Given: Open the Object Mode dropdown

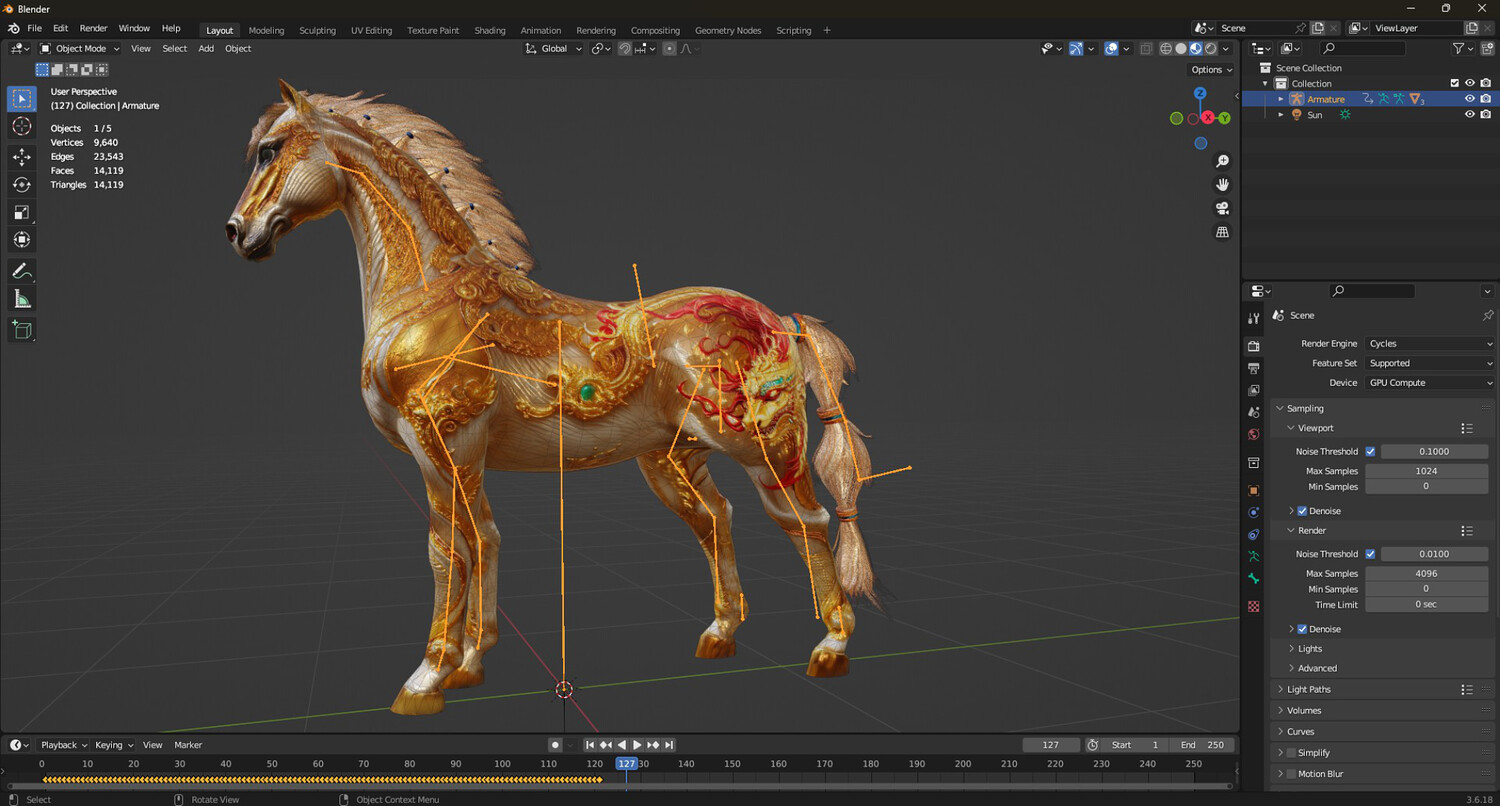Looking at the screenshot, I should tap(80, 48).
